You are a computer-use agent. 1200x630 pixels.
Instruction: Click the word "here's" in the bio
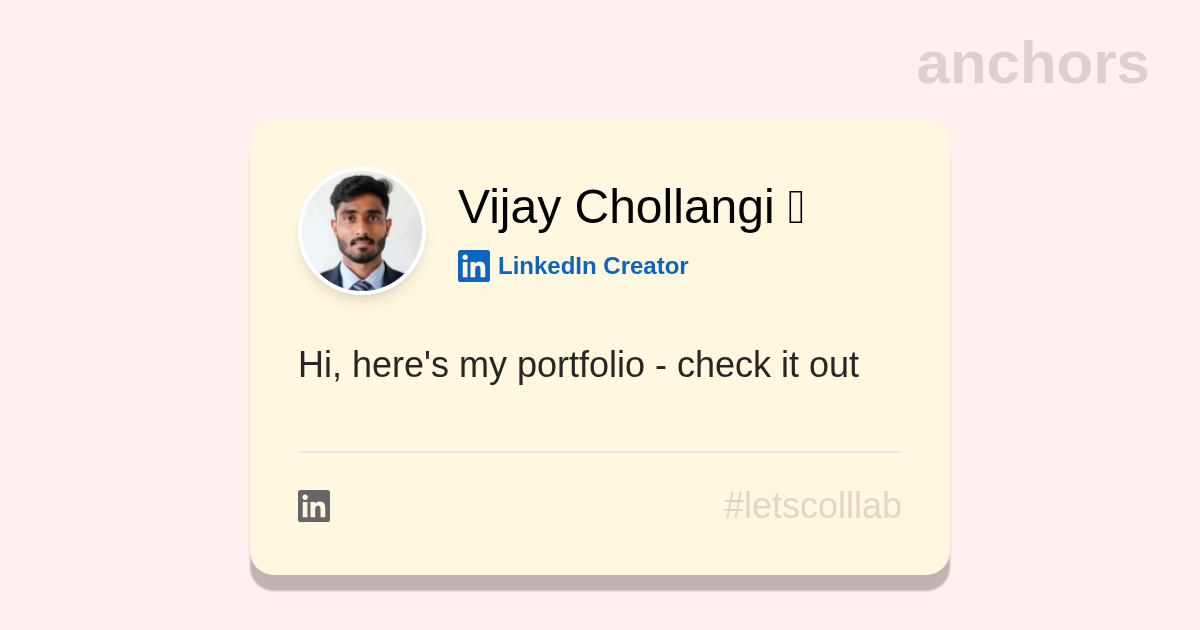pos(400,365)
